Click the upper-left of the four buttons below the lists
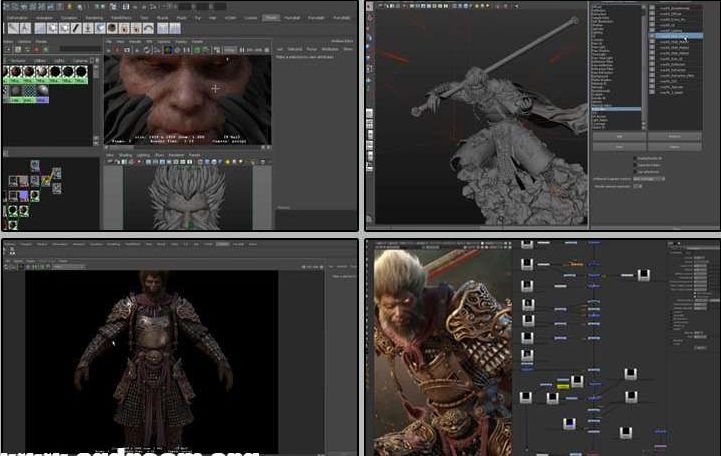The image size is (721, 456). (619, 137)
